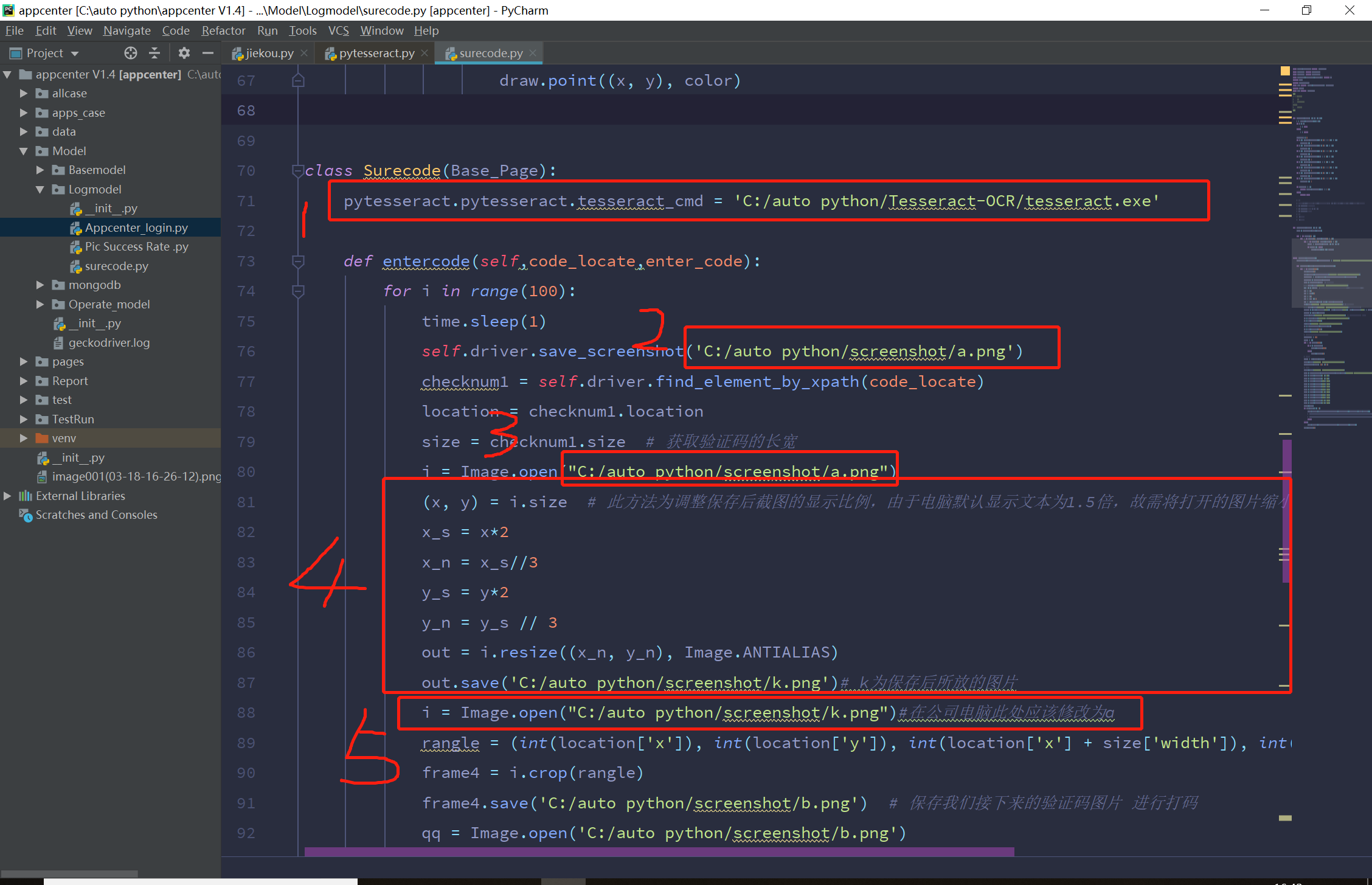Screen dimensions: 1372x885
Task: Click the PyCharm app icon in title bar
Action: [9, 10]
